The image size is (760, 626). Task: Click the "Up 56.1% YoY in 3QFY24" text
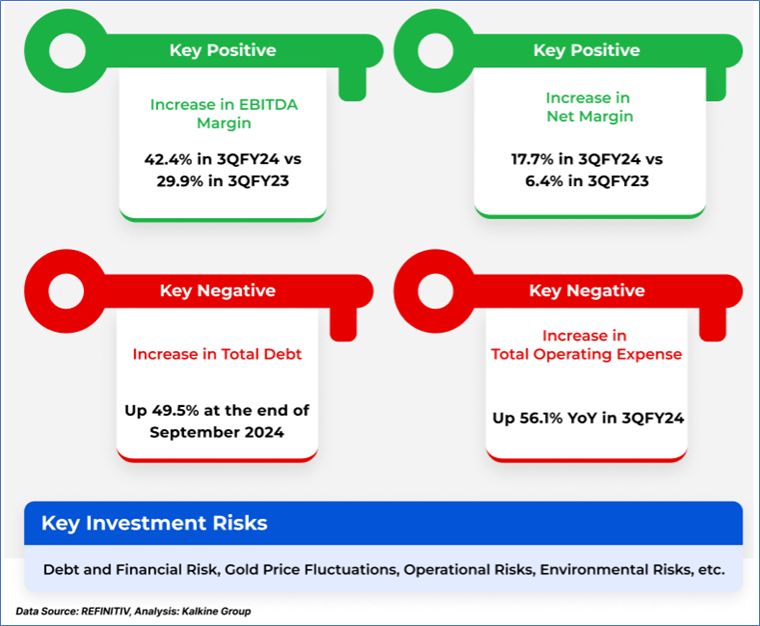pyautogui.click(x=586, y=418)
